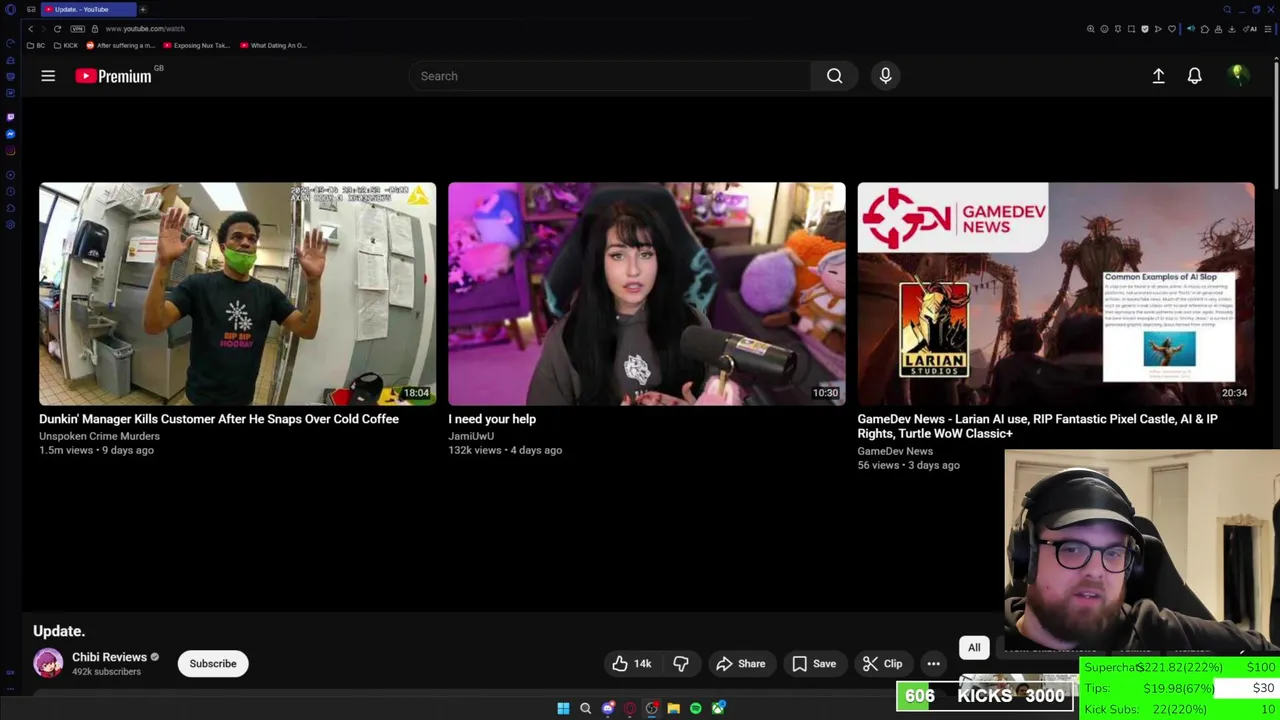The image size is (1280, 720).
Task: Open the ad blocker shield icon
Action: (1145, 29)
